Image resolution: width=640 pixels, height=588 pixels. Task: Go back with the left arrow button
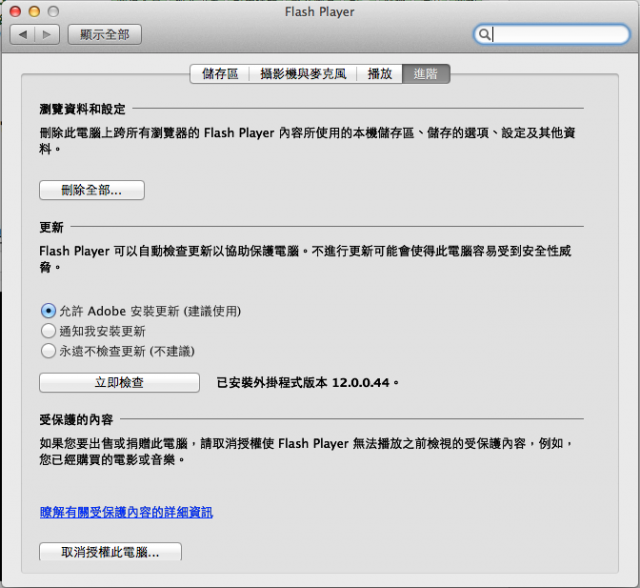(23, 34)
